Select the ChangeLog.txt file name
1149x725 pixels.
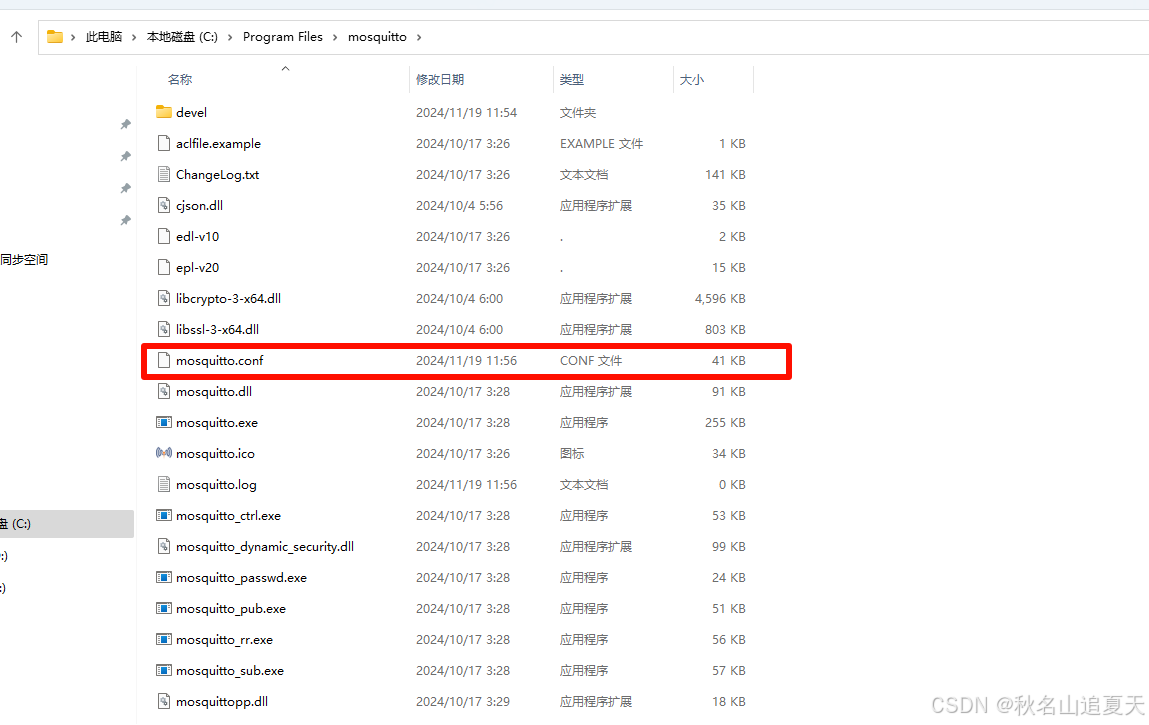click(x=218, y=174)
